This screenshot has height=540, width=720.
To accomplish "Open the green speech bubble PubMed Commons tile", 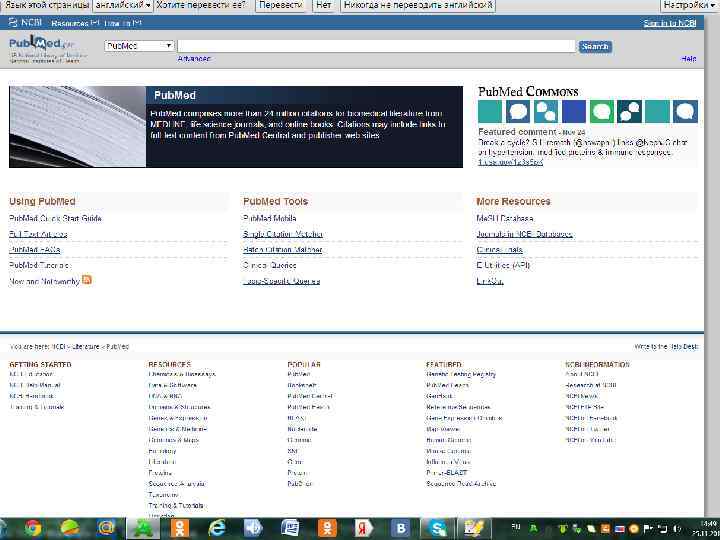I will [x=601, y=112].
